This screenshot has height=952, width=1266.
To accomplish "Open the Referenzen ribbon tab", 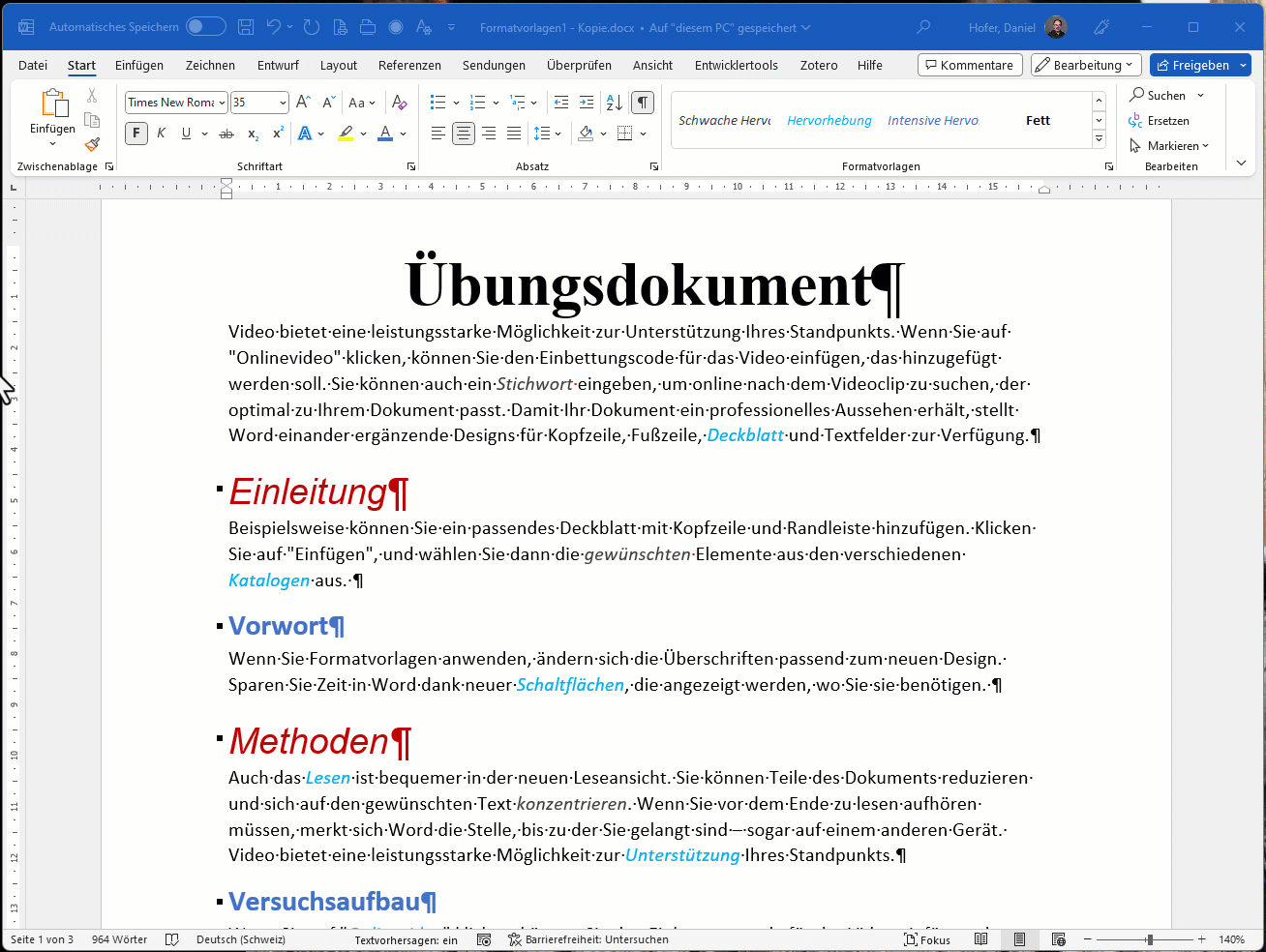I will [x=409, y=66].
